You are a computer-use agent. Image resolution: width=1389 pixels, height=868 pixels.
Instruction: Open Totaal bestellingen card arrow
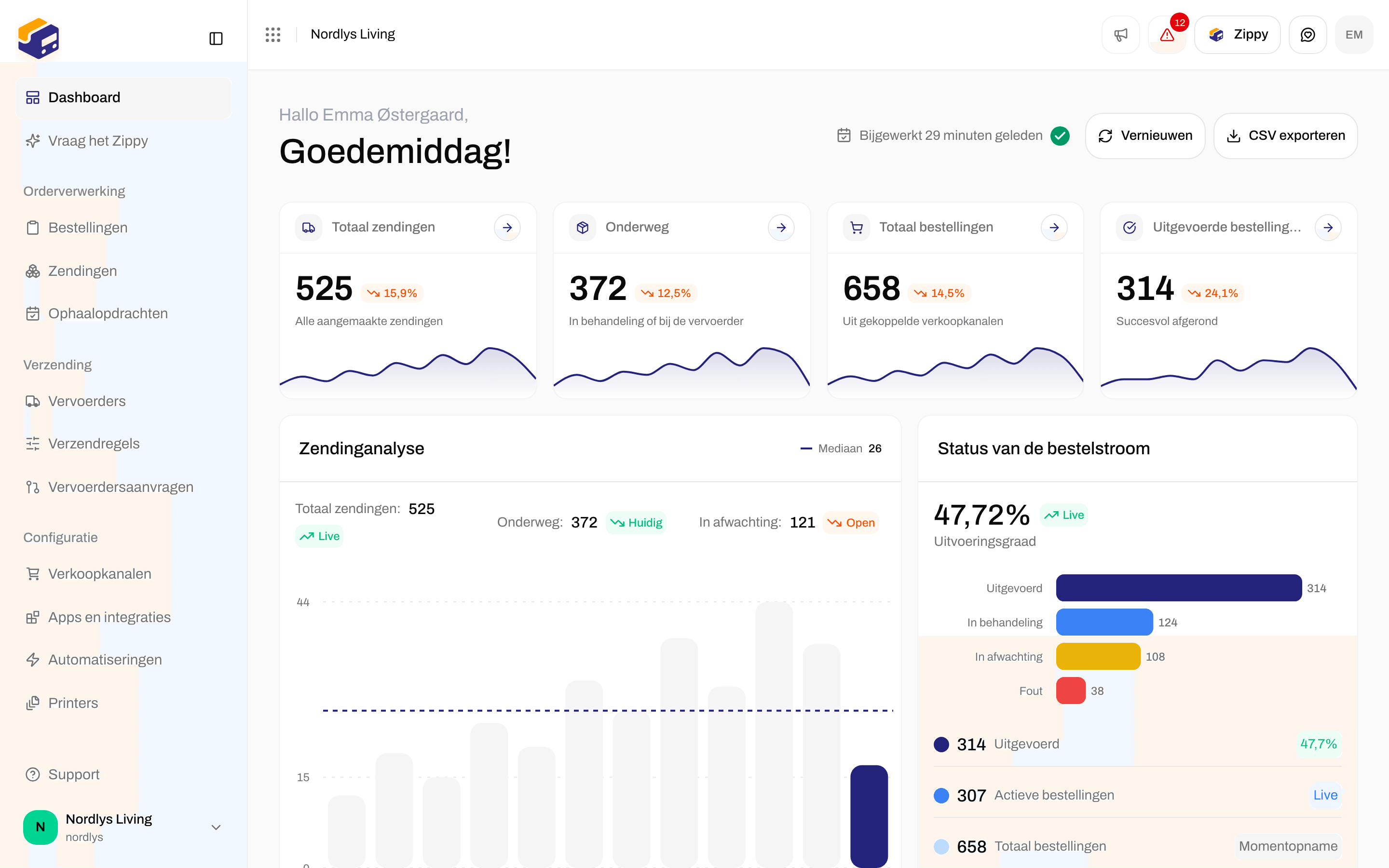click(x=1054, y=227)
